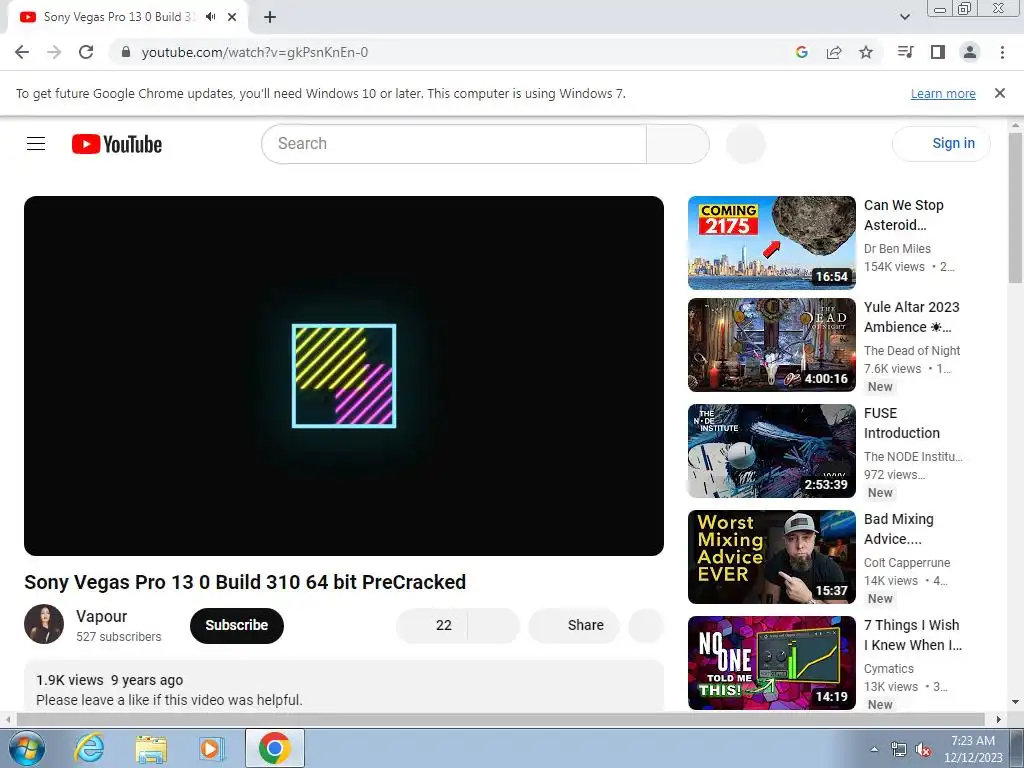
Task: Click the video player area
Action: click(344, 376)
